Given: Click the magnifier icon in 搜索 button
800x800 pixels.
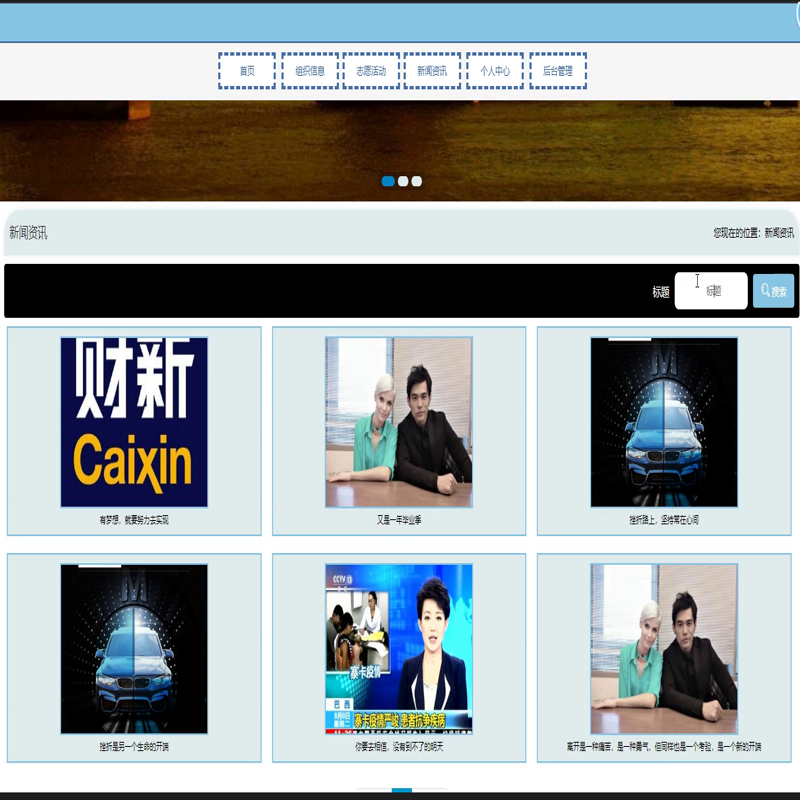Looking at the screenshot, I should pos(765,290).
